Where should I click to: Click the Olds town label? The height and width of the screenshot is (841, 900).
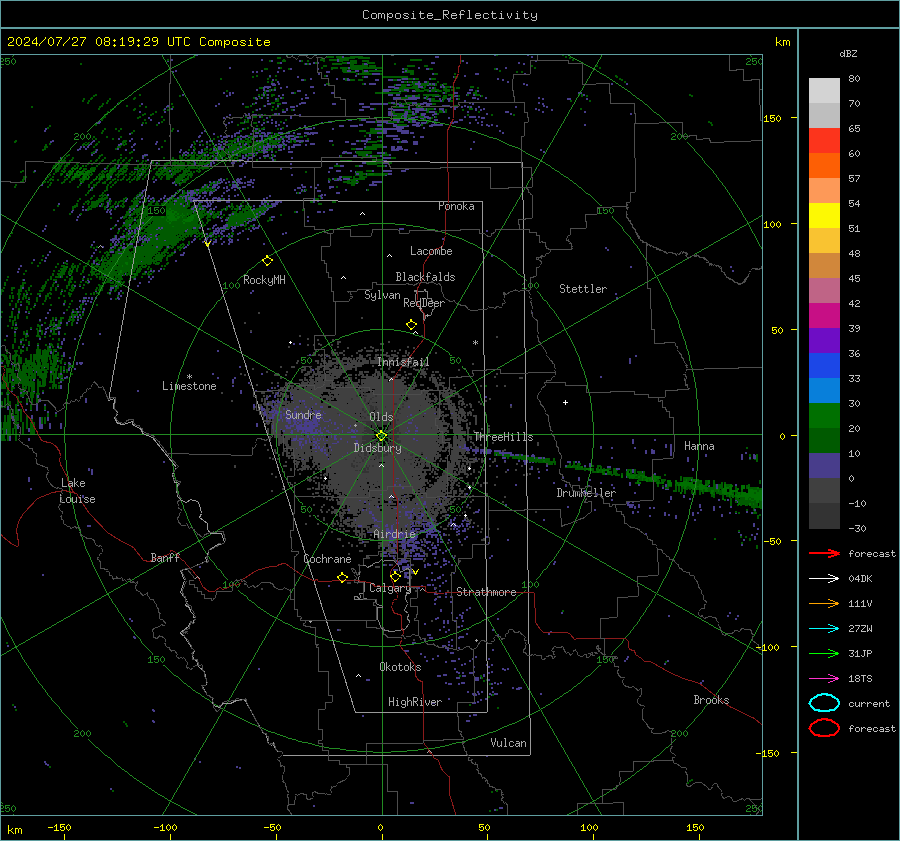coord(381,417)
